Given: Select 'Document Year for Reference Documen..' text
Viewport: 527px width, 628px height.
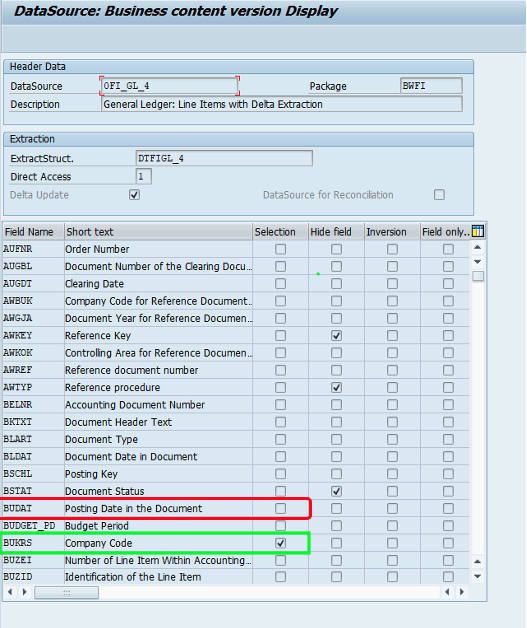Looking at the screenshot, I should pos(159,318).
